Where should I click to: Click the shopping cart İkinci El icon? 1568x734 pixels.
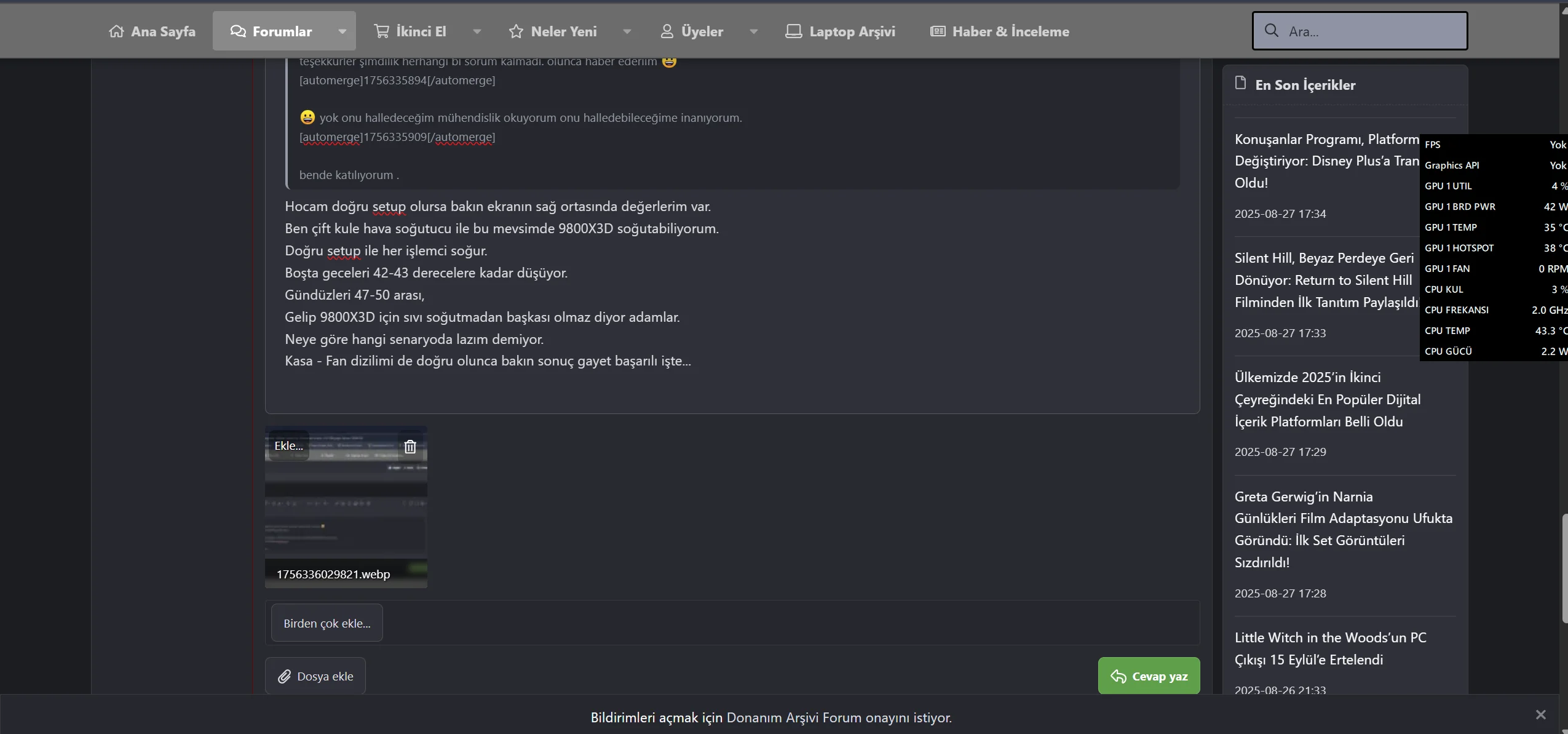381,31
